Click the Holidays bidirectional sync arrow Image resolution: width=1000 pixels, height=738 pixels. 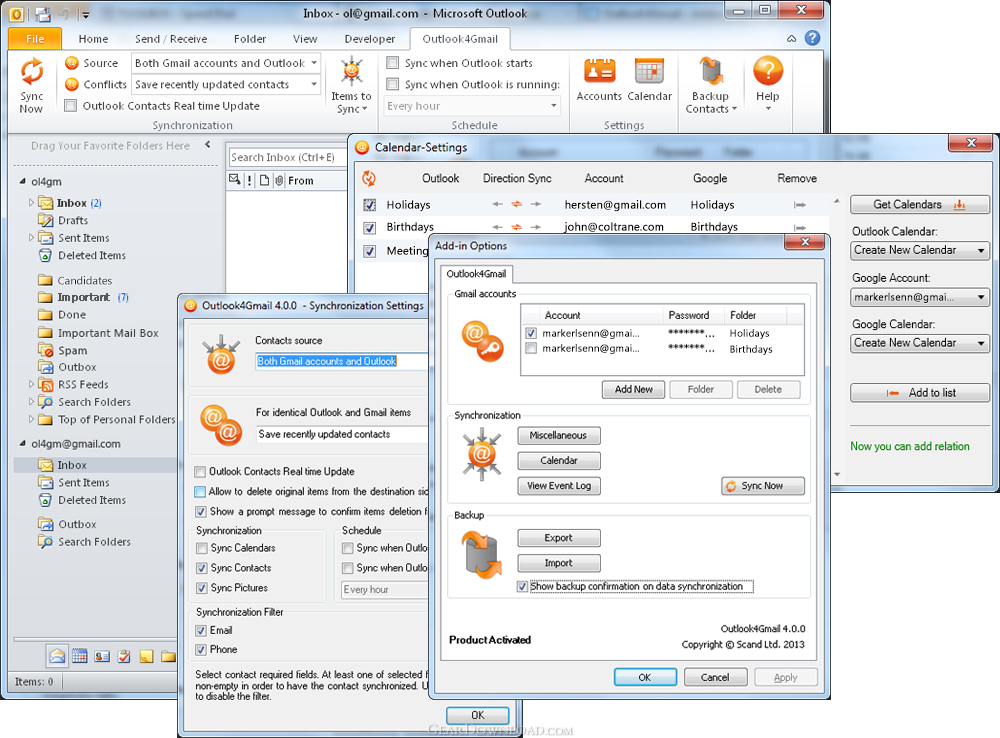pyautogui.click(x=517, y=204)
